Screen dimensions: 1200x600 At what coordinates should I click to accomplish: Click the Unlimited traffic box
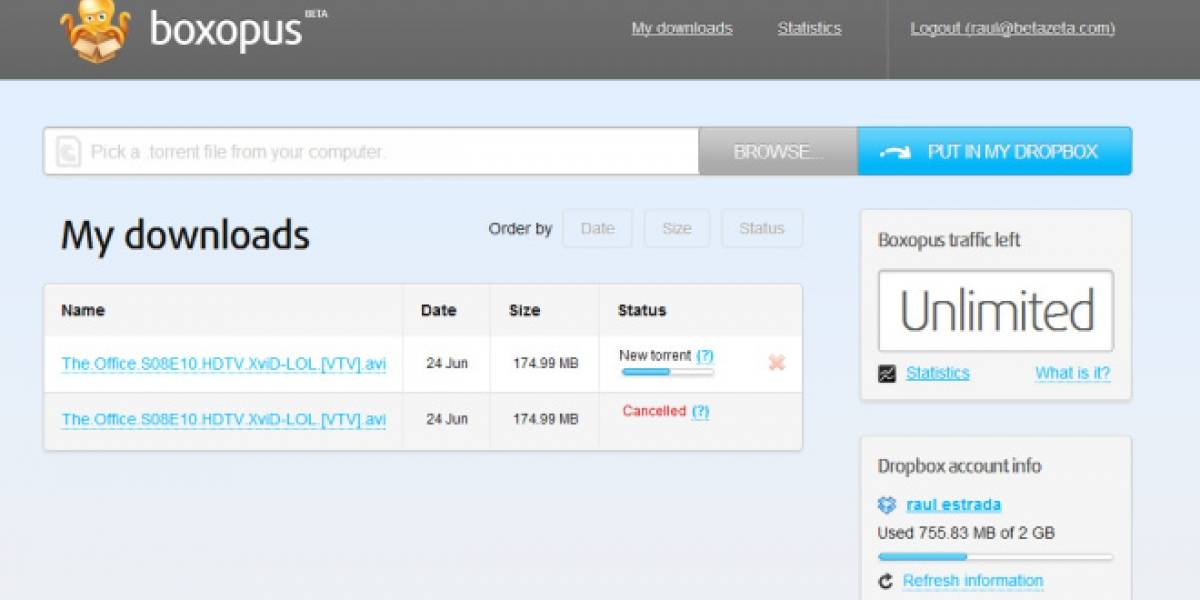coord(996,311)
